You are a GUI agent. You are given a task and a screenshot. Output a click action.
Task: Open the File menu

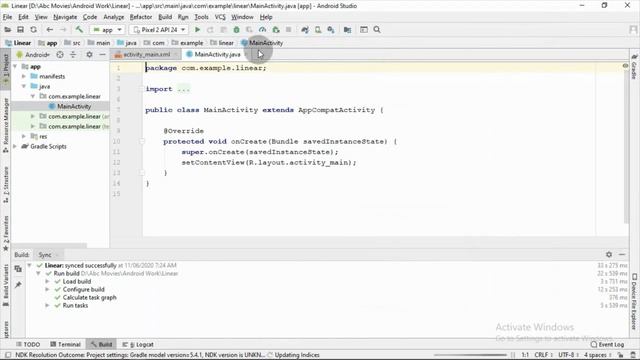(x=7, y=17)
